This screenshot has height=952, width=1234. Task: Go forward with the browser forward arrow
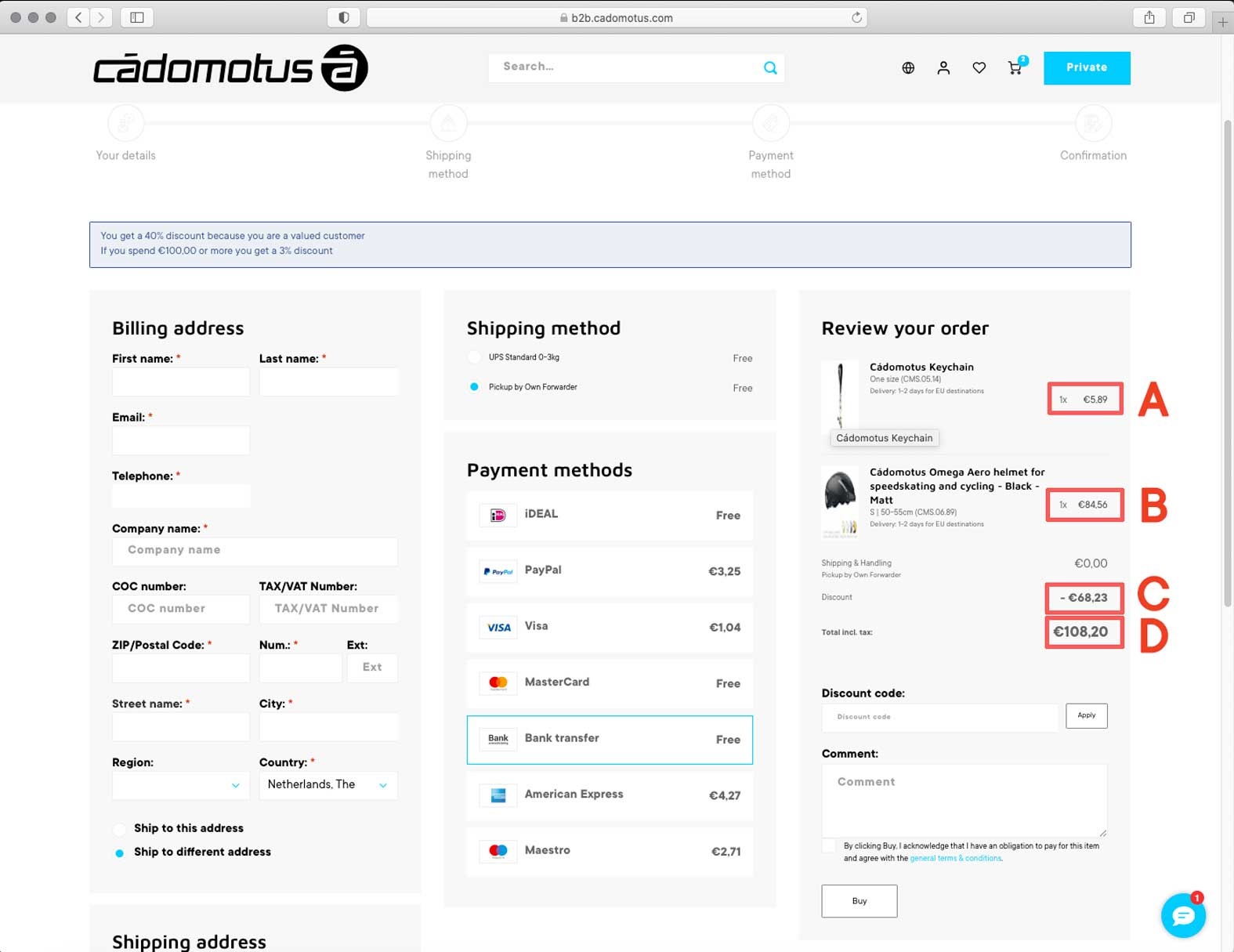point(101,17)
